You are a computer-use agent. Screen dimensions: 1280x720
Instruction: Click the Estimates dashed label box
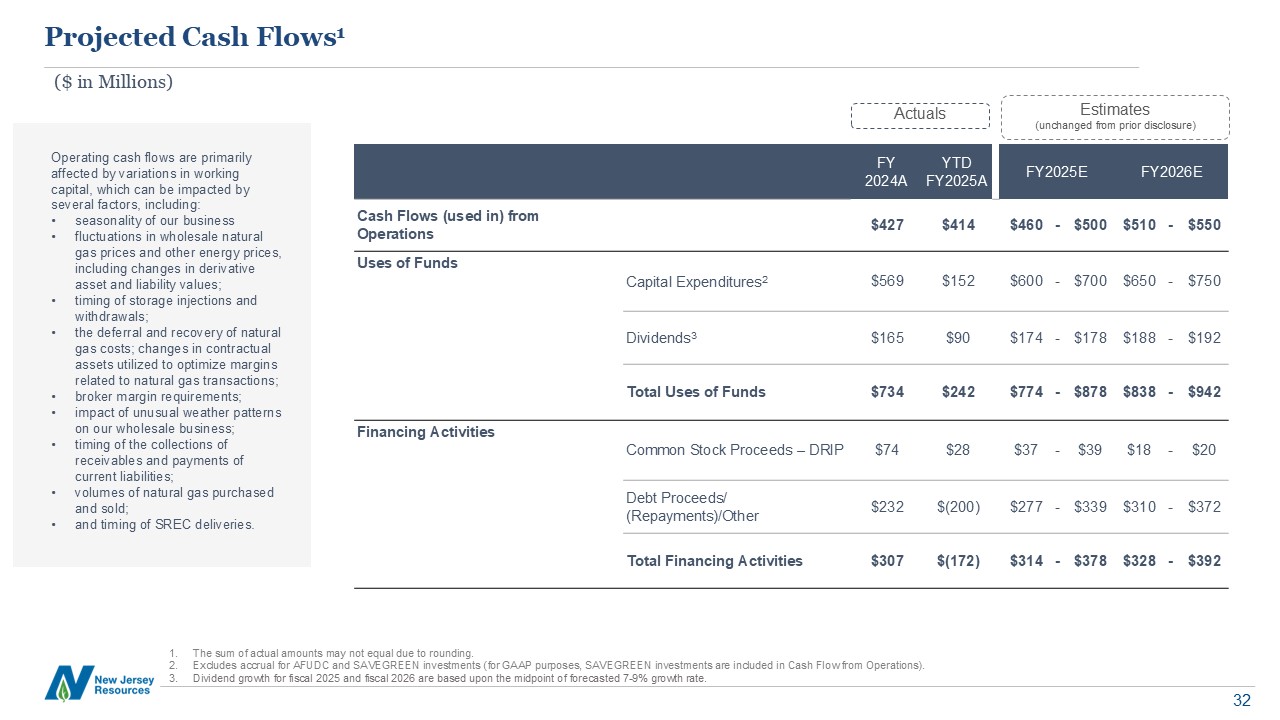pyautogui.click(x=1115, y=117)
